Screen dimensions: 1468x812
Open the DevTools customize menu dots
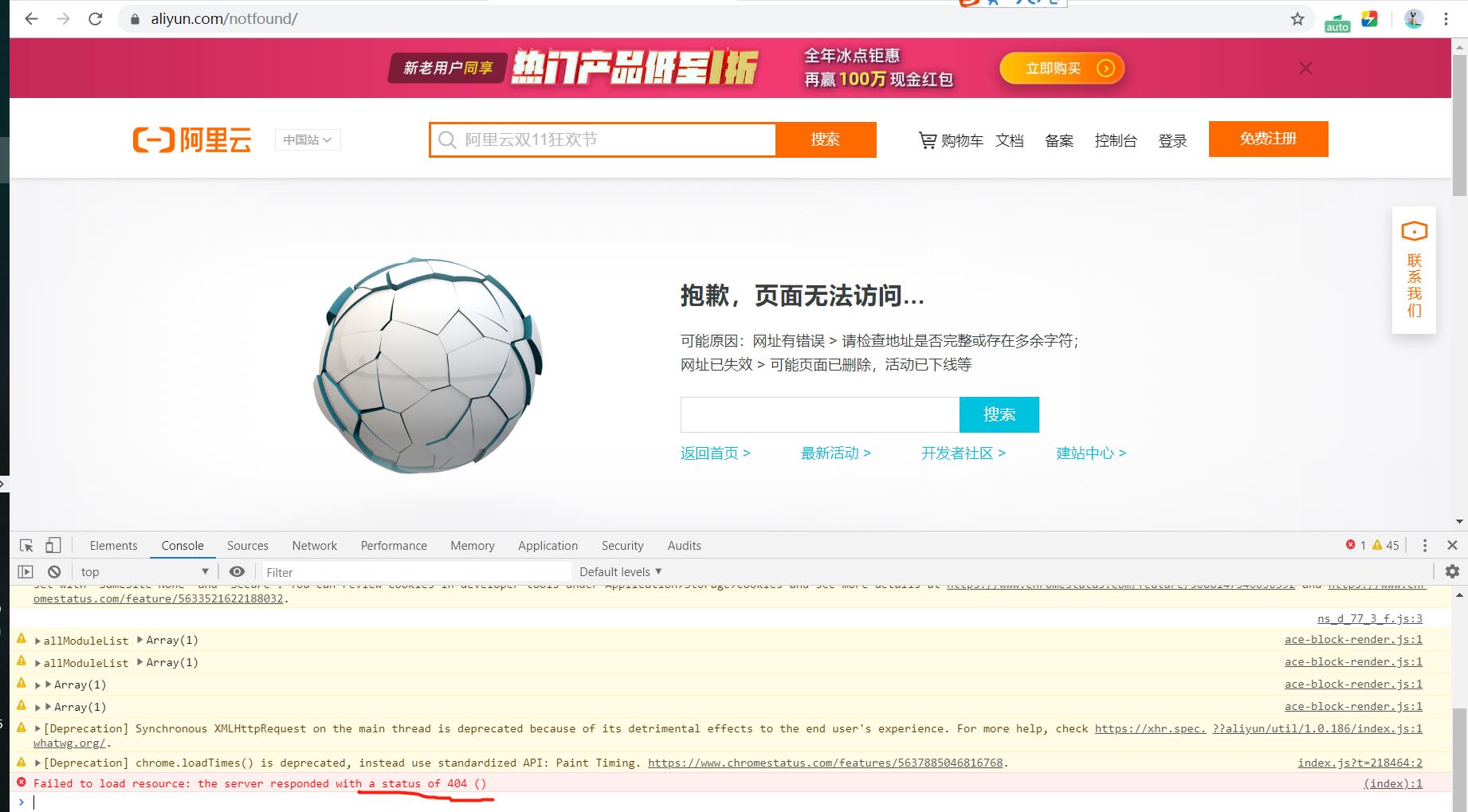(x=1425, y=546)
